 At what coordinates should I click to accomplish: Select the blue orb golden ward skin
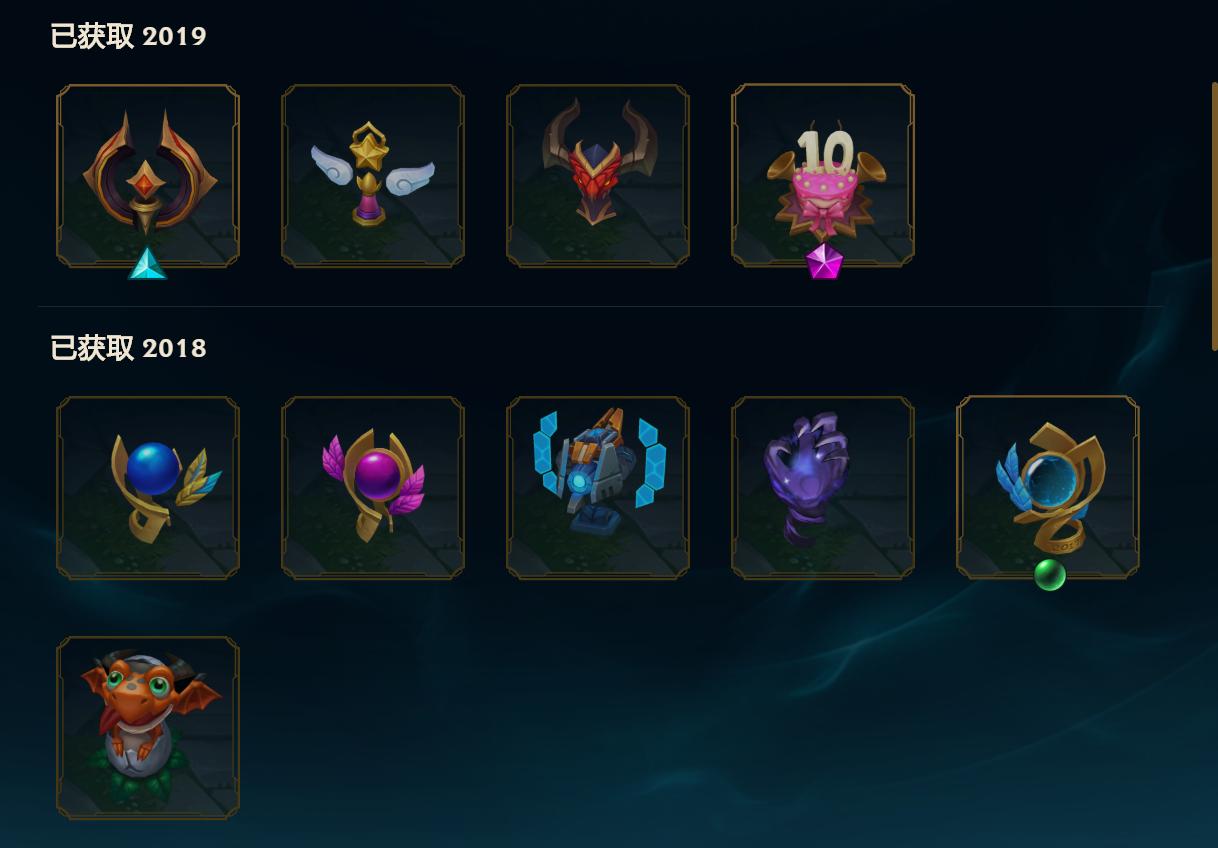pos(148,488)
